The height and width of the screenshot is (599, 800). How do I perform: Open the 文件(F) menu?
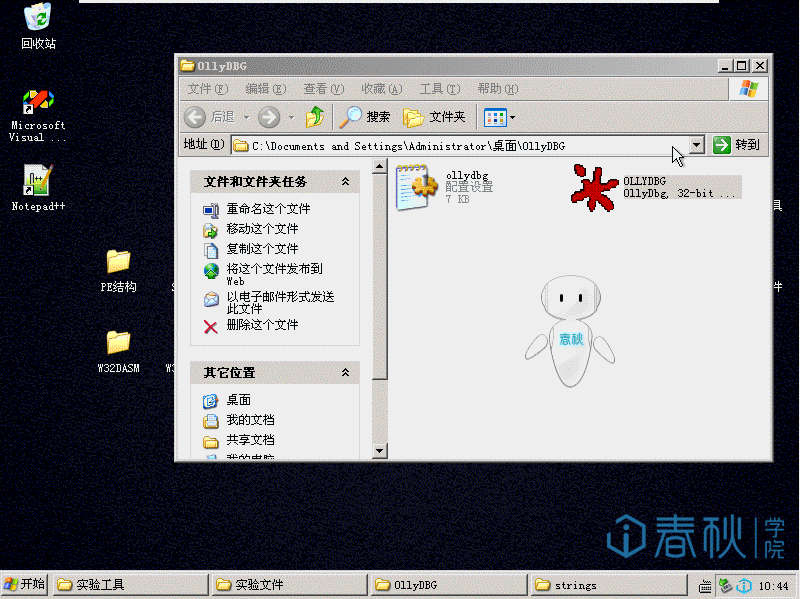click(208, 89)
